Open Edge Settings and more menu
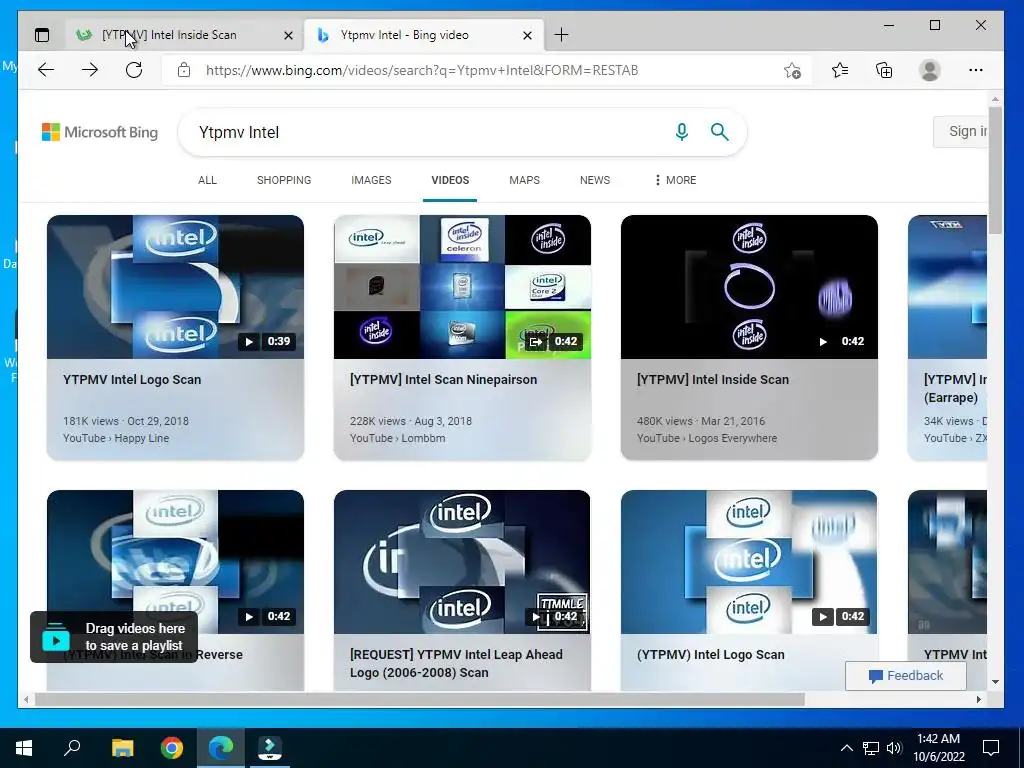The image size is (1024, 768). [x=976, y=70]
